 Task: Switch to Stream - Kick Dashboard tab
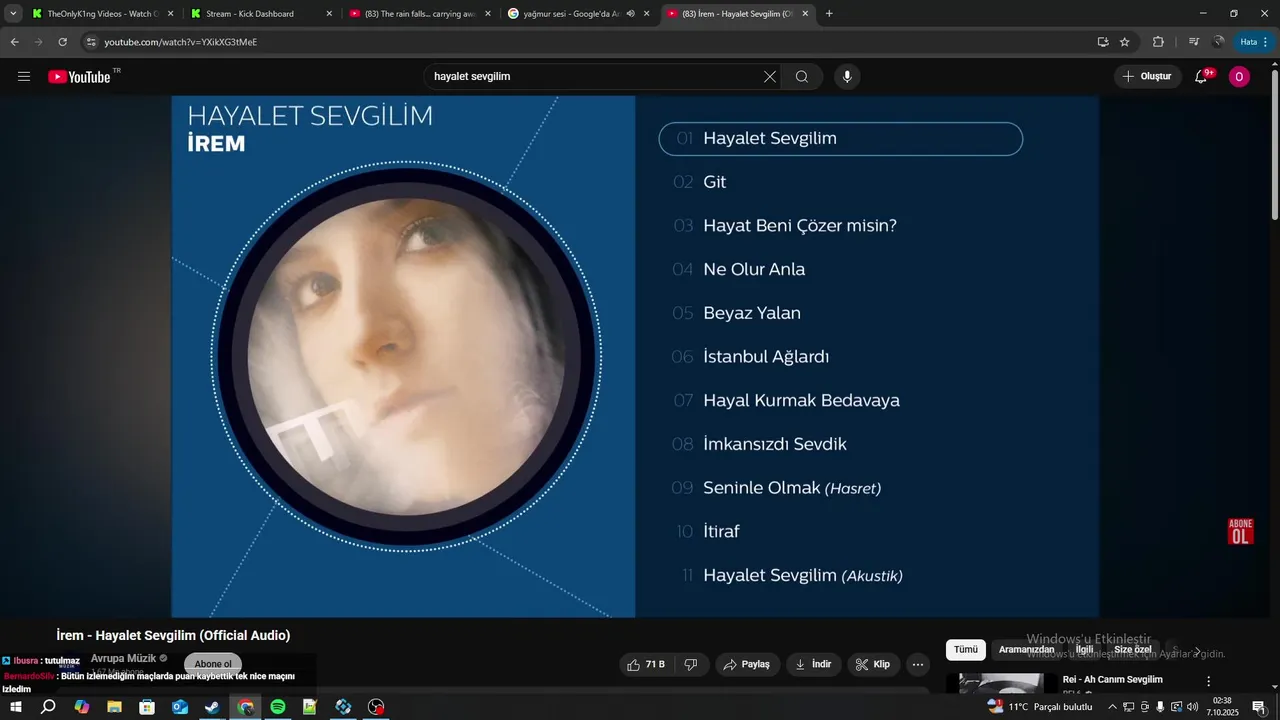point(260,14)
